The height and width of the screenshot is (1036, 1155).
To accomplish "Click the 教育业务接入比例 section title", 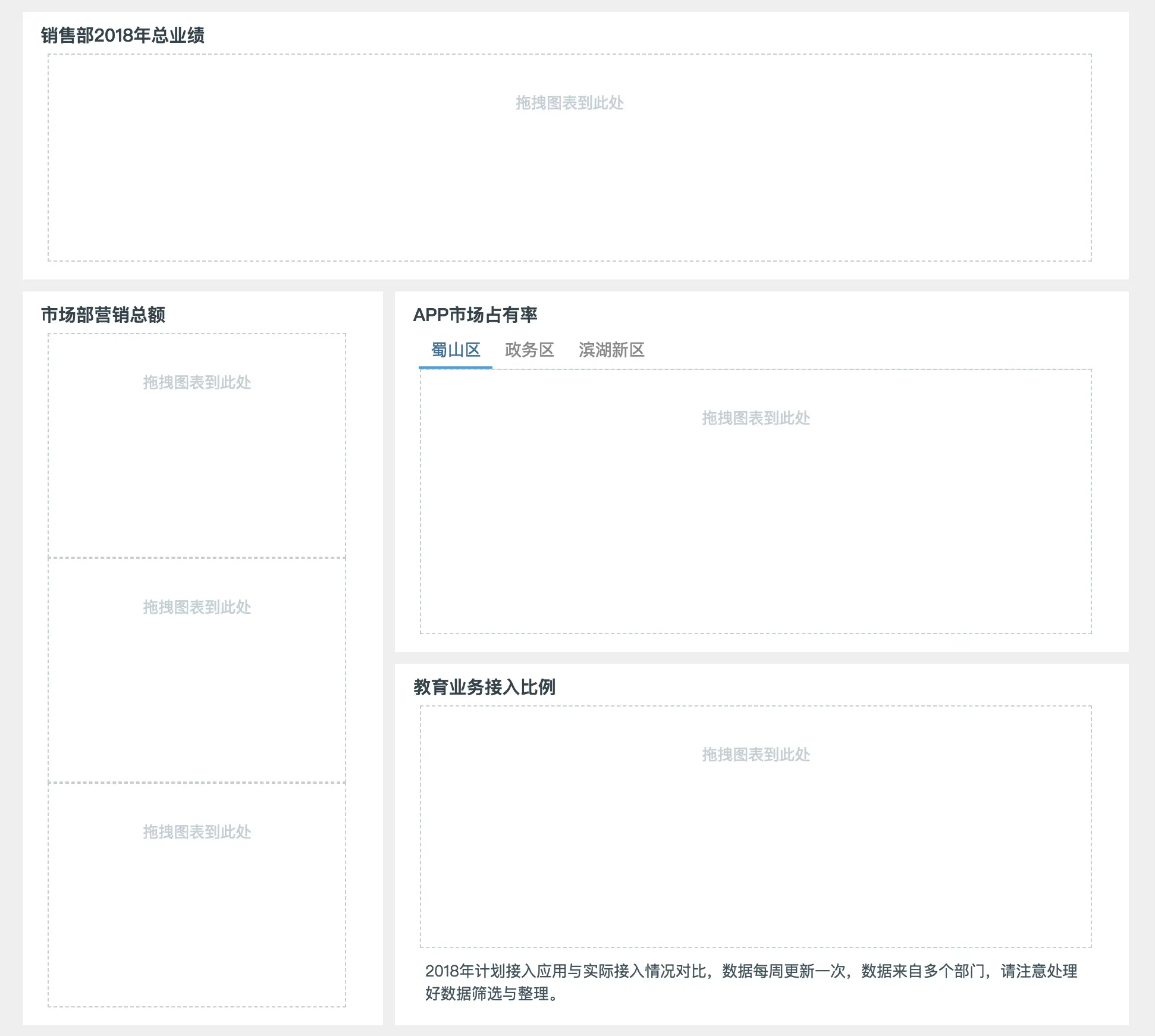I will [x=484, y=687].
